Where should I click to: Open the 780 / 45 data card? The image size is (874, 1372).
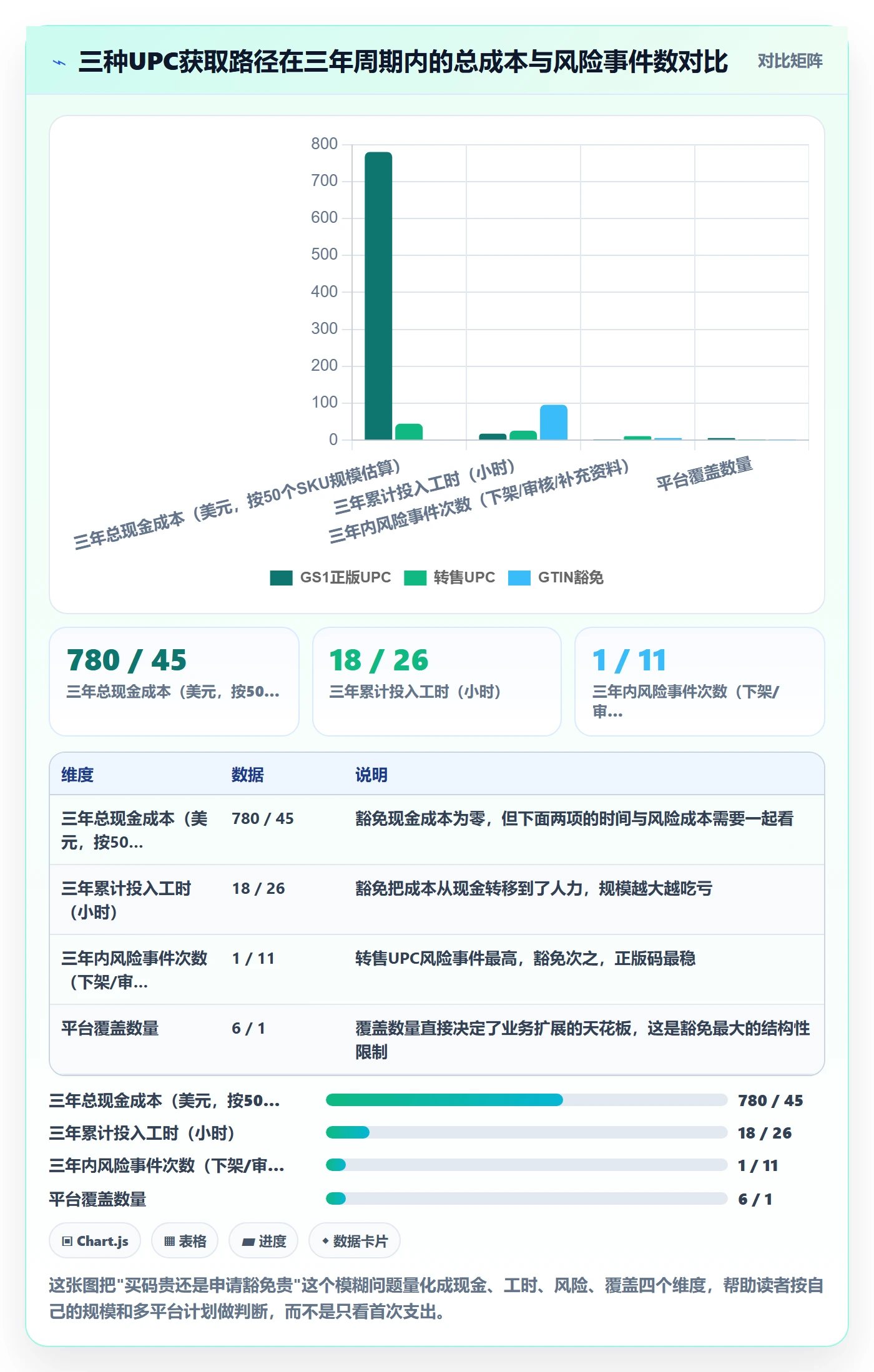click(174, 682)
